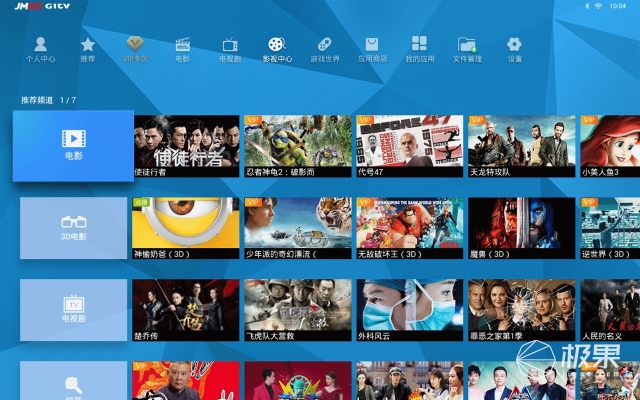
Task: Click the 10:04 clock display
Action: 618,6
